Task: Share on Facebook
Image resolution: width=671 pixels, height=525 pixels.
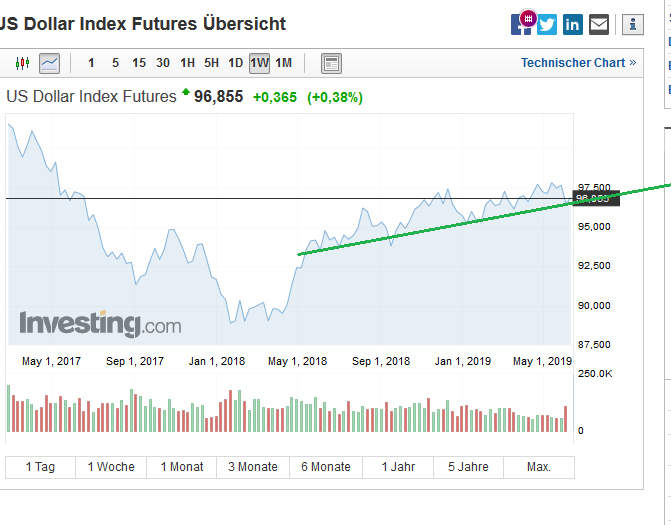Action: (521, 25)
